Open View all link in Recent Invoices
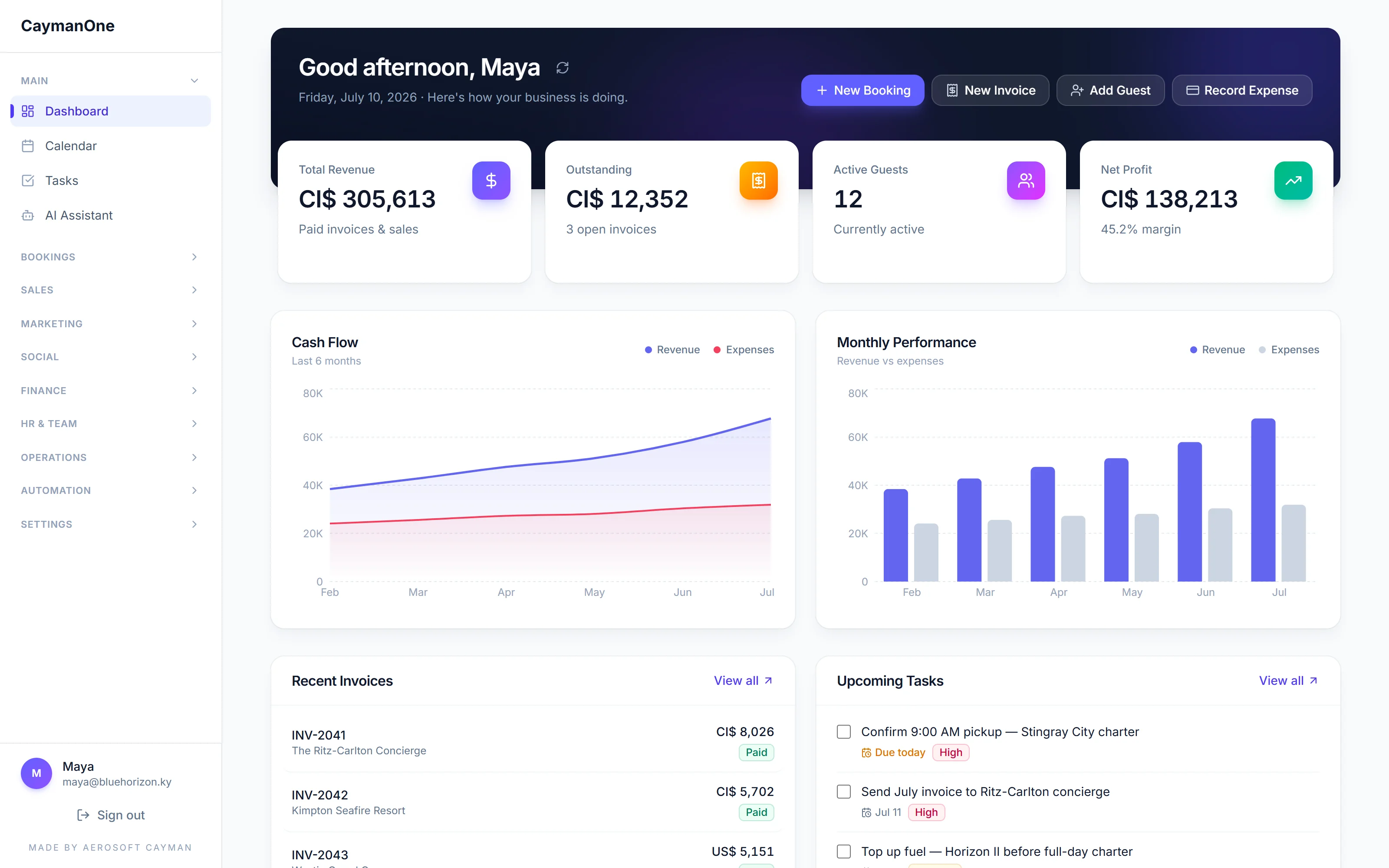1389x868 pixels. point(743,680)
